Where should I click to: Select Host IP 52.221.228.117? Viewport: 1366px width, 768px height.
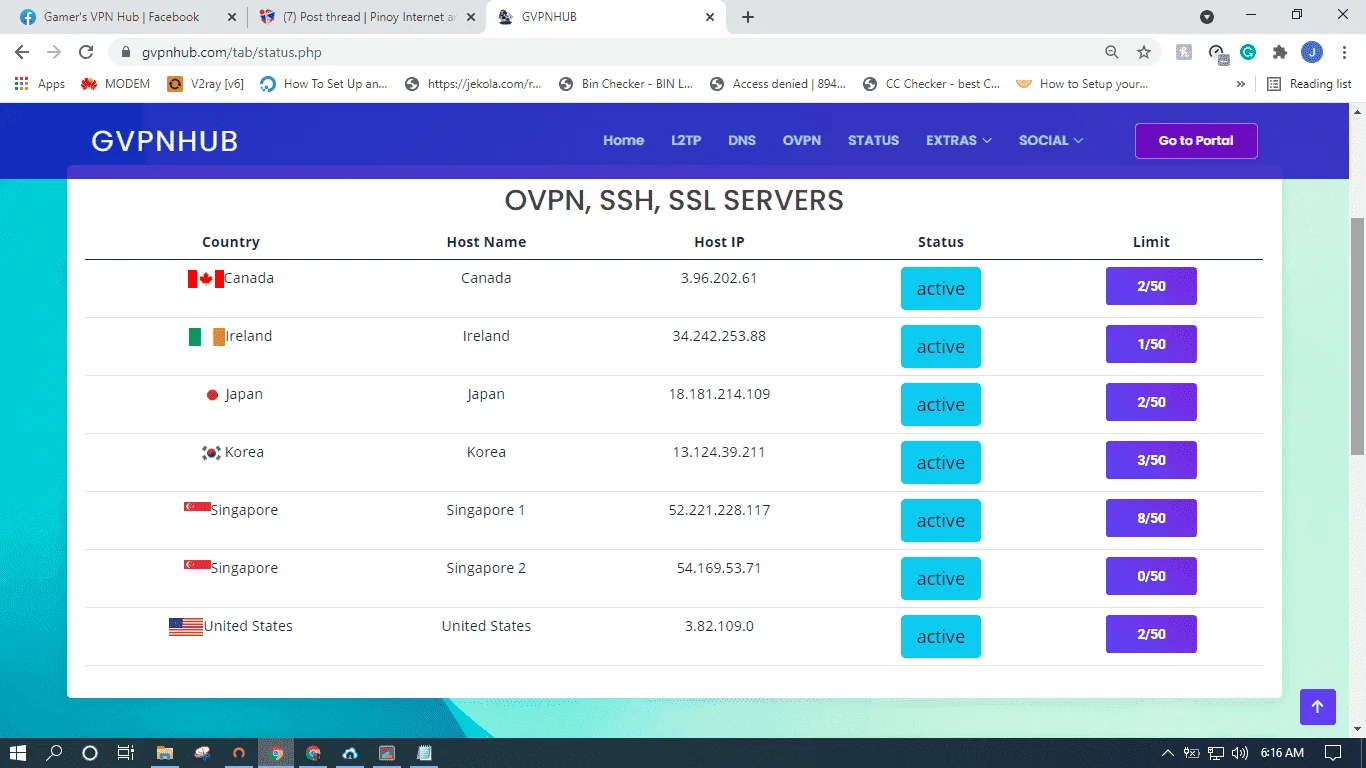719,510
